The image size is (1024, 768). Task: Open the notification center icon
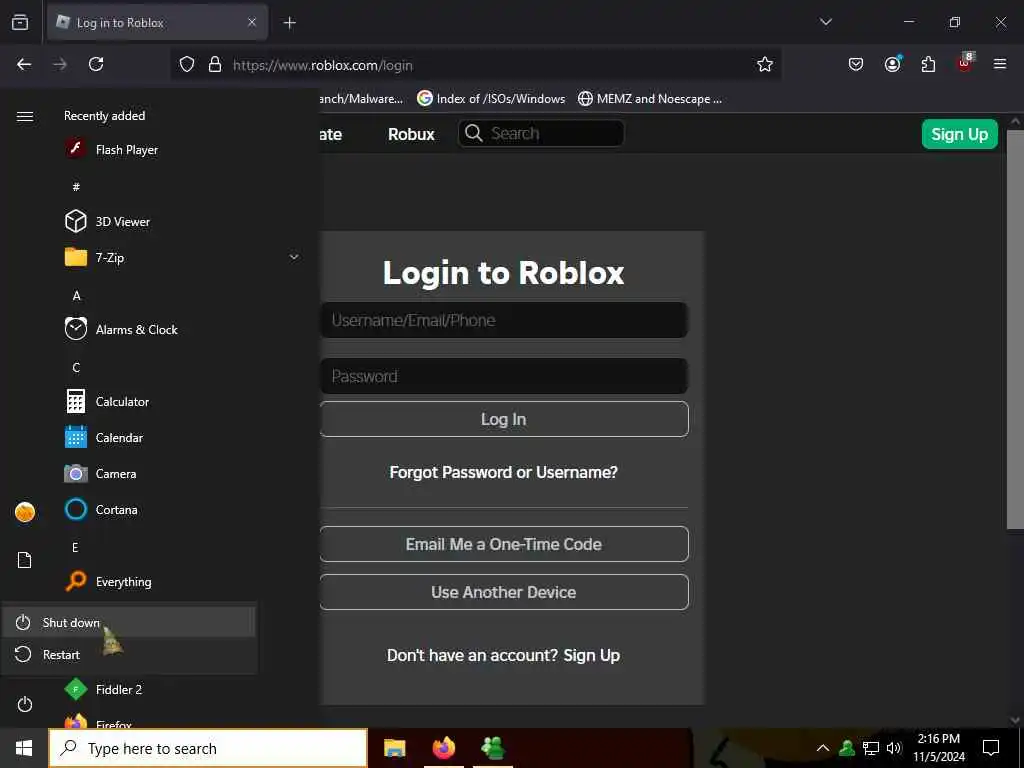pyautogui.click(x=991, y=748)
